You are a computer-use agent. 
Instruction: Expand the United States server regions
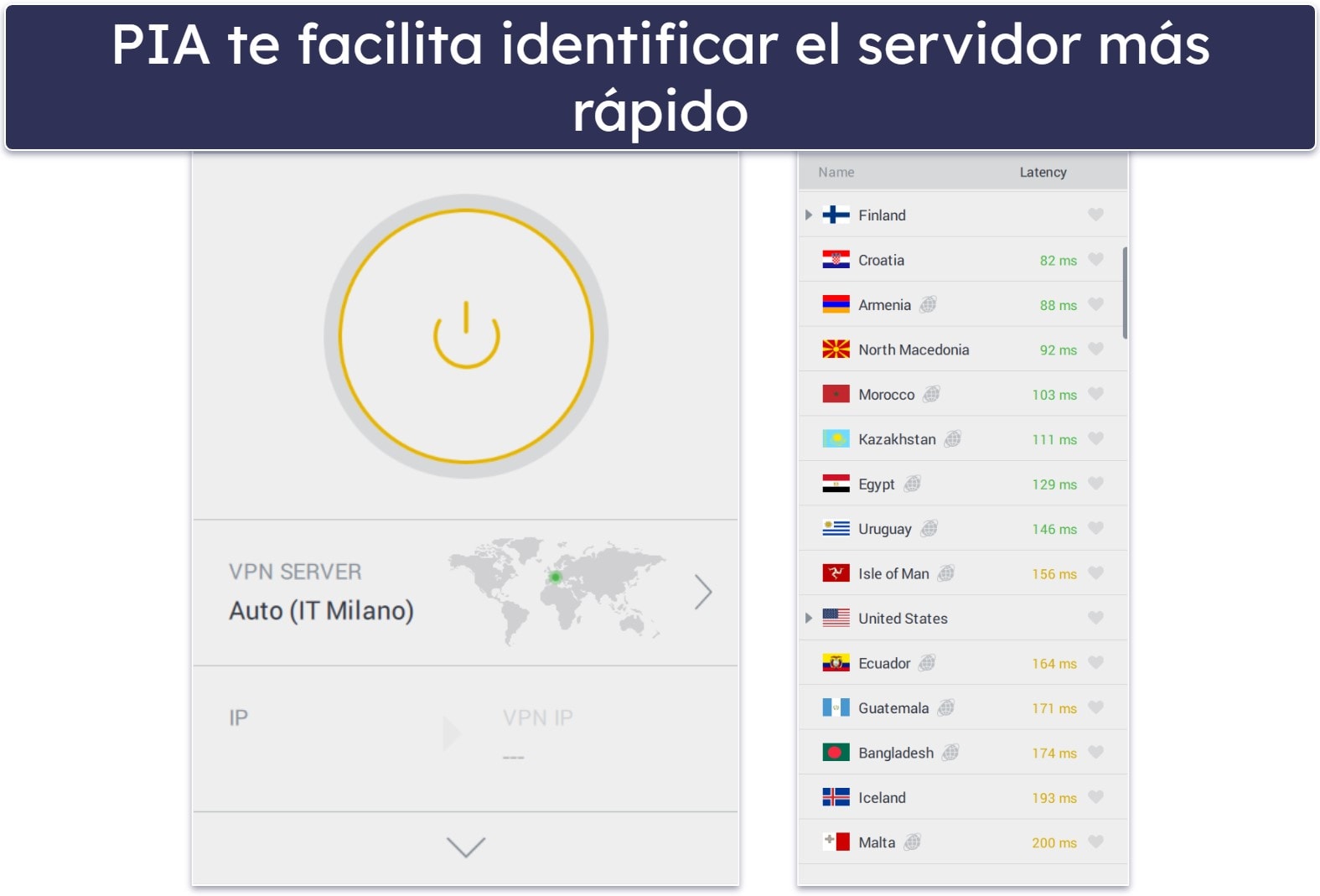point(809,619)
